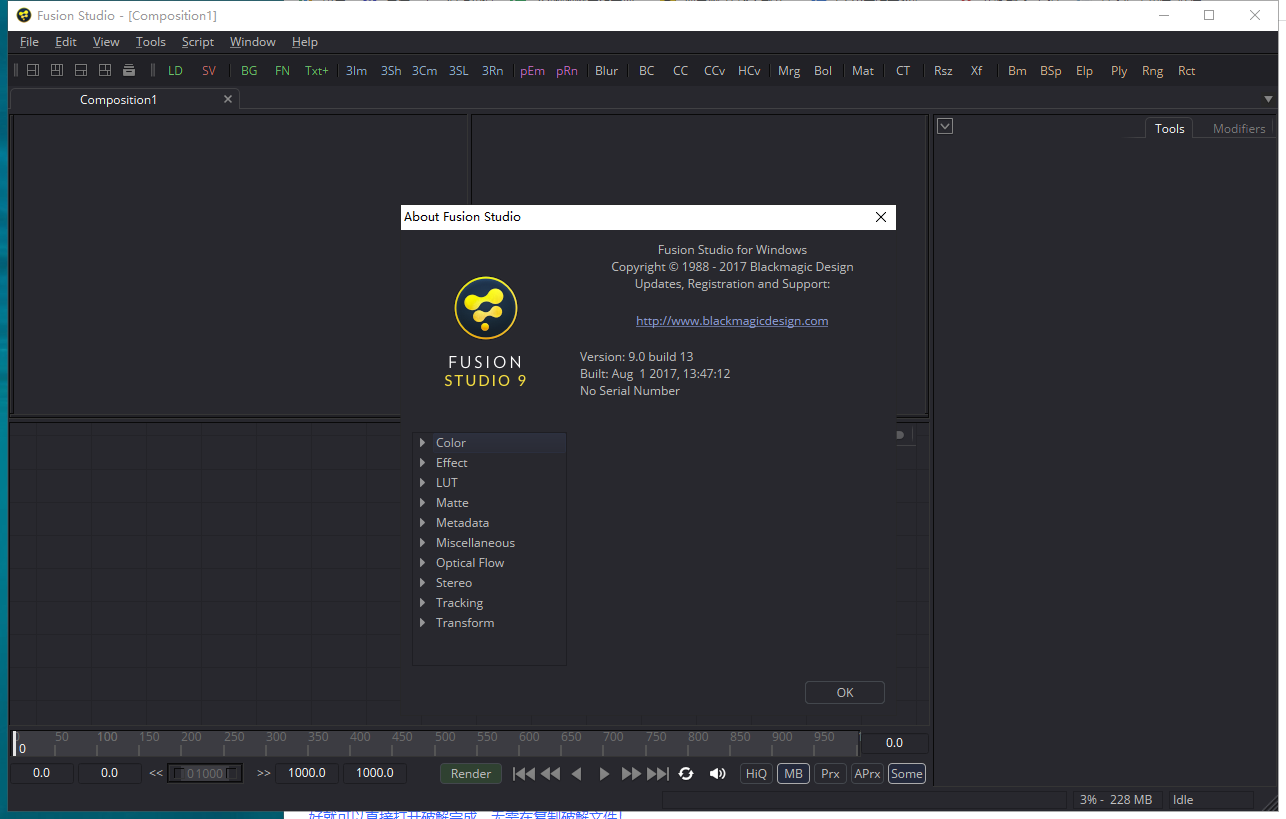The image size is (1286, 819).
Task: Toggle MB motion blur playback option
Action: (792, 773)
